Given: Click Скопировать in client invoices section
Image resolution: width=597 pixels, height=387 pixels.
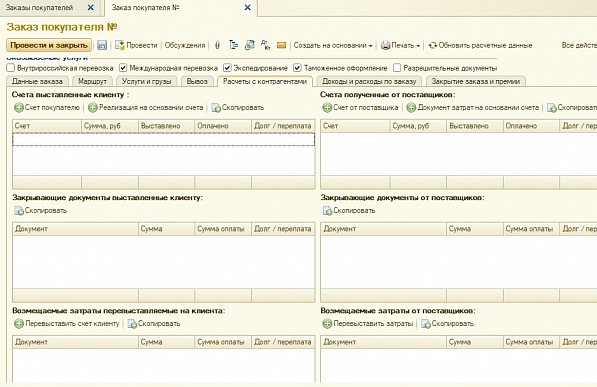Looking at the screenshot, I should [238, 107].
